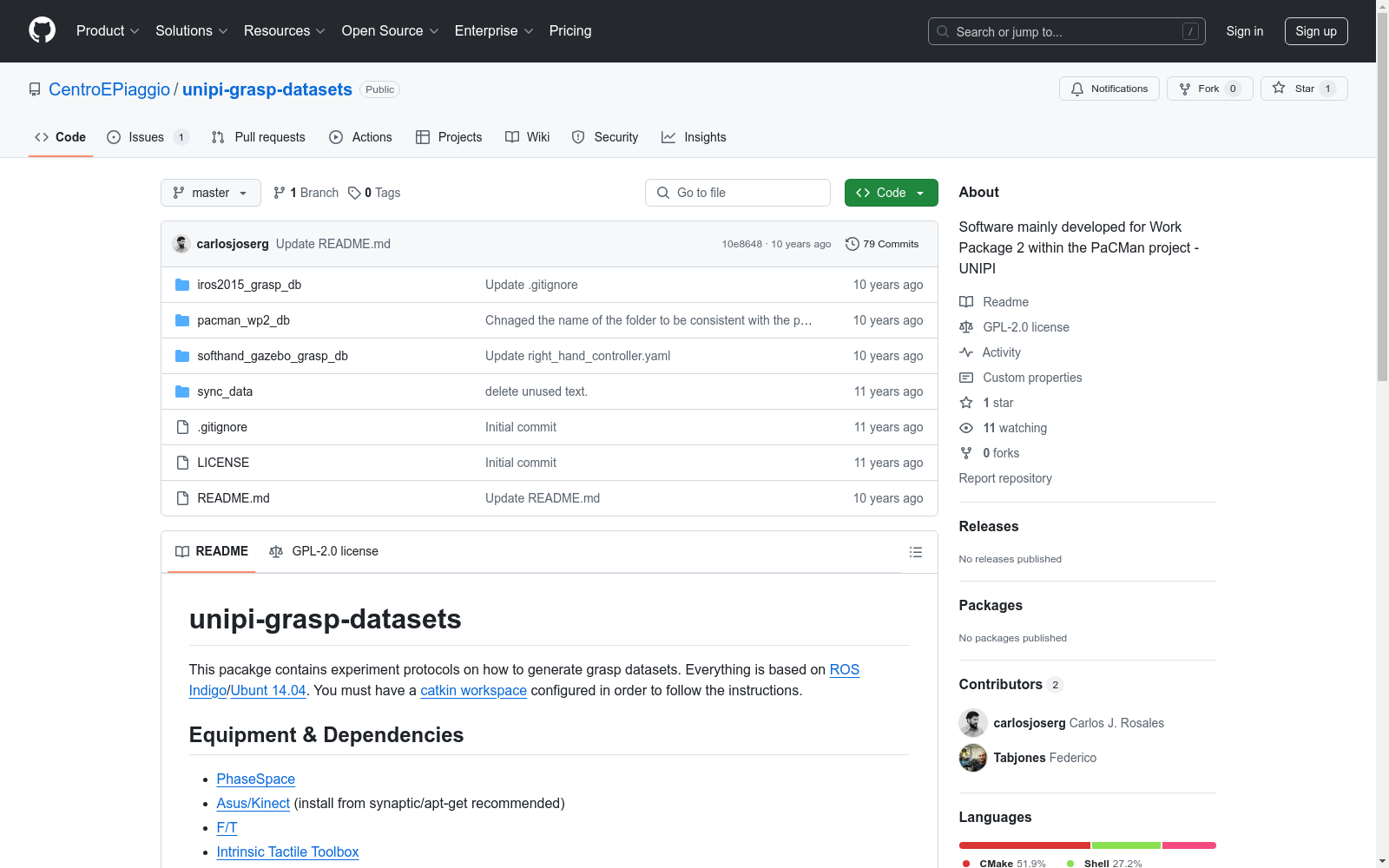Image resolution: width=1389 pixels, height=868 pixels.
Task: Click carlosjoserg avatar in commit header
Action: pyautogui.click(x=181, y=244)
